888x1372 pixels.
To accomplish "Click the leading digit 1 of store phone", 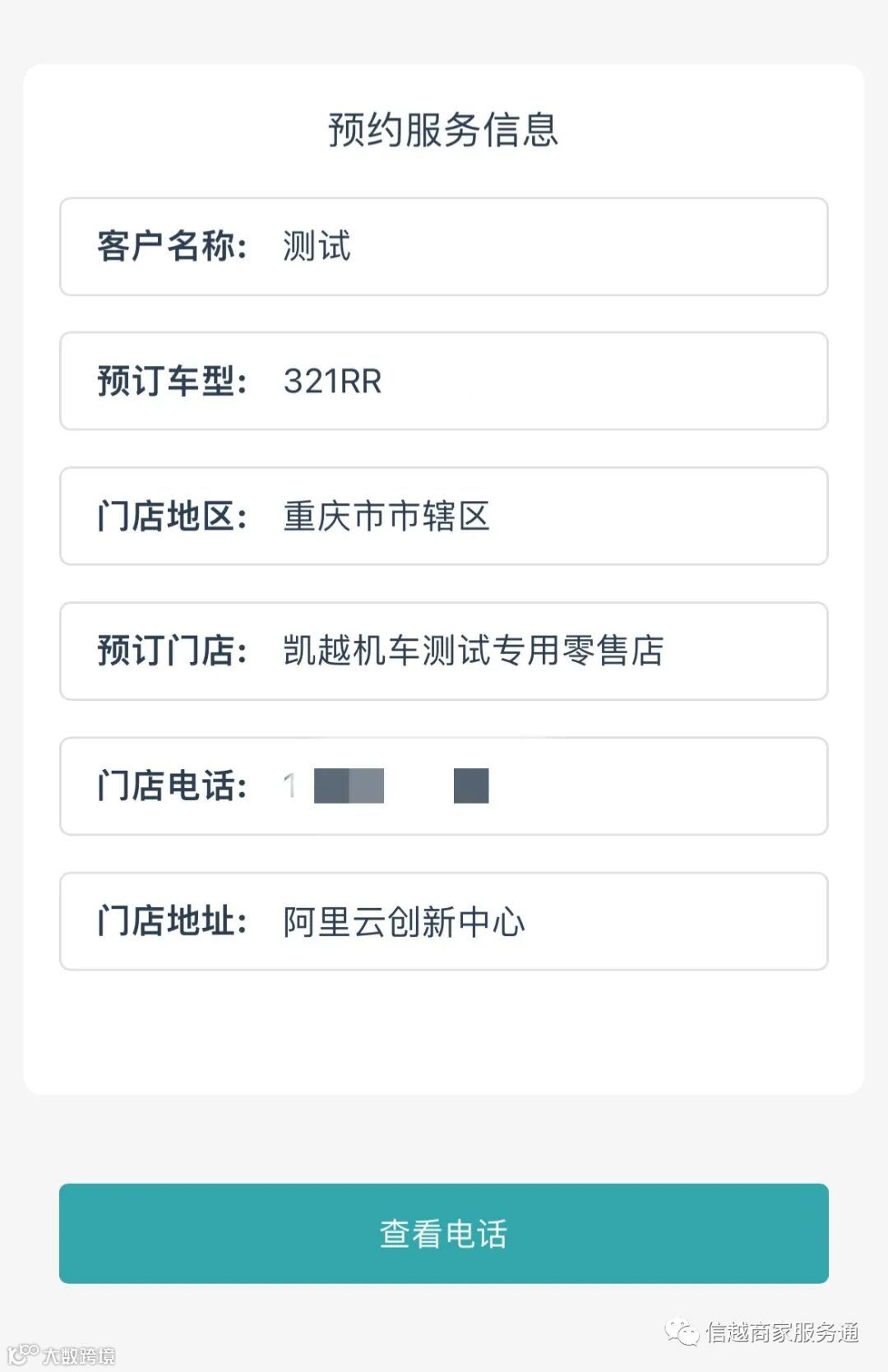I will click(x=289, y=786).
